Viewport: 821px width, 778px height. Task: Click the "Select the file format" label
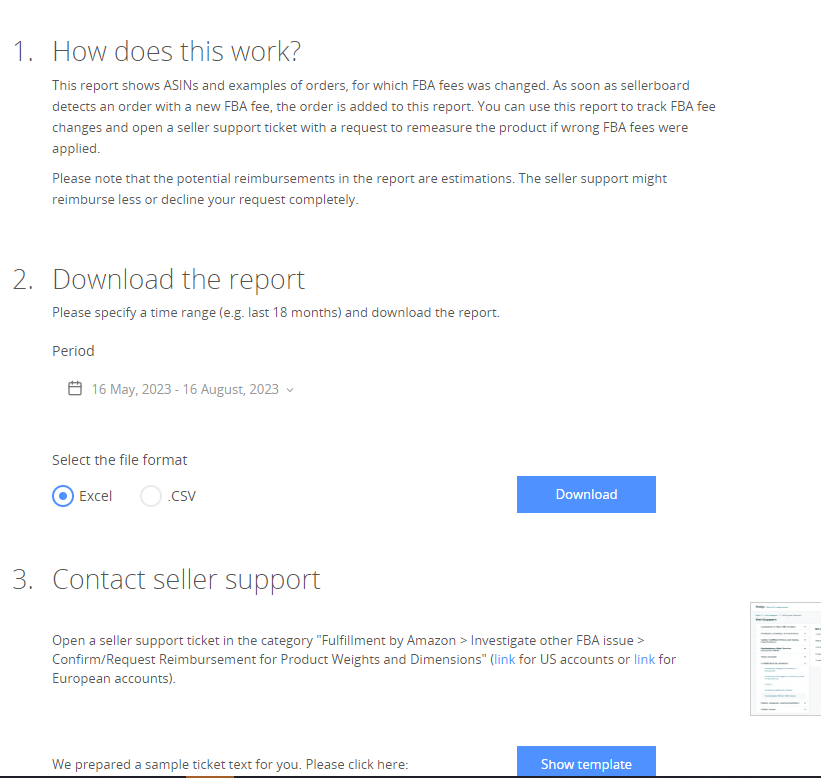click(120, 461)
